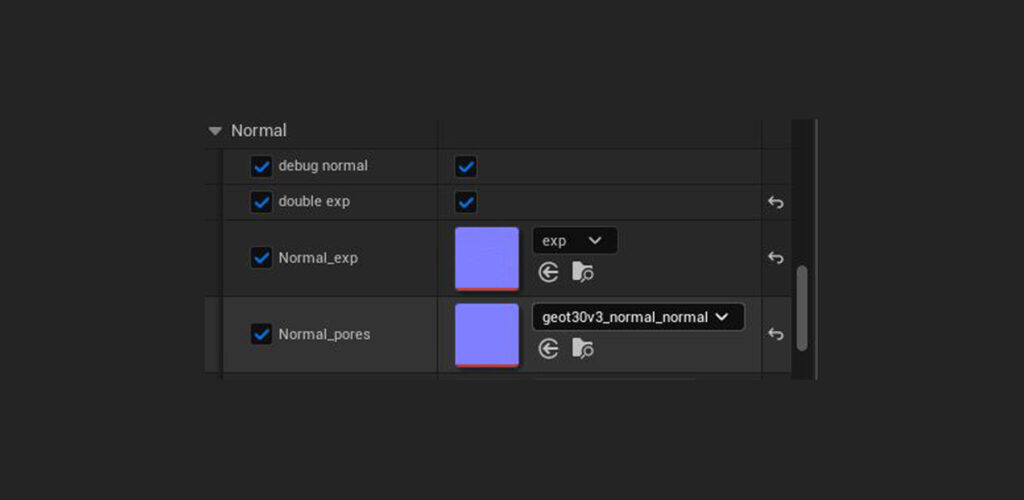Toggle the double exp override checkbox

[x=261, y=202]
